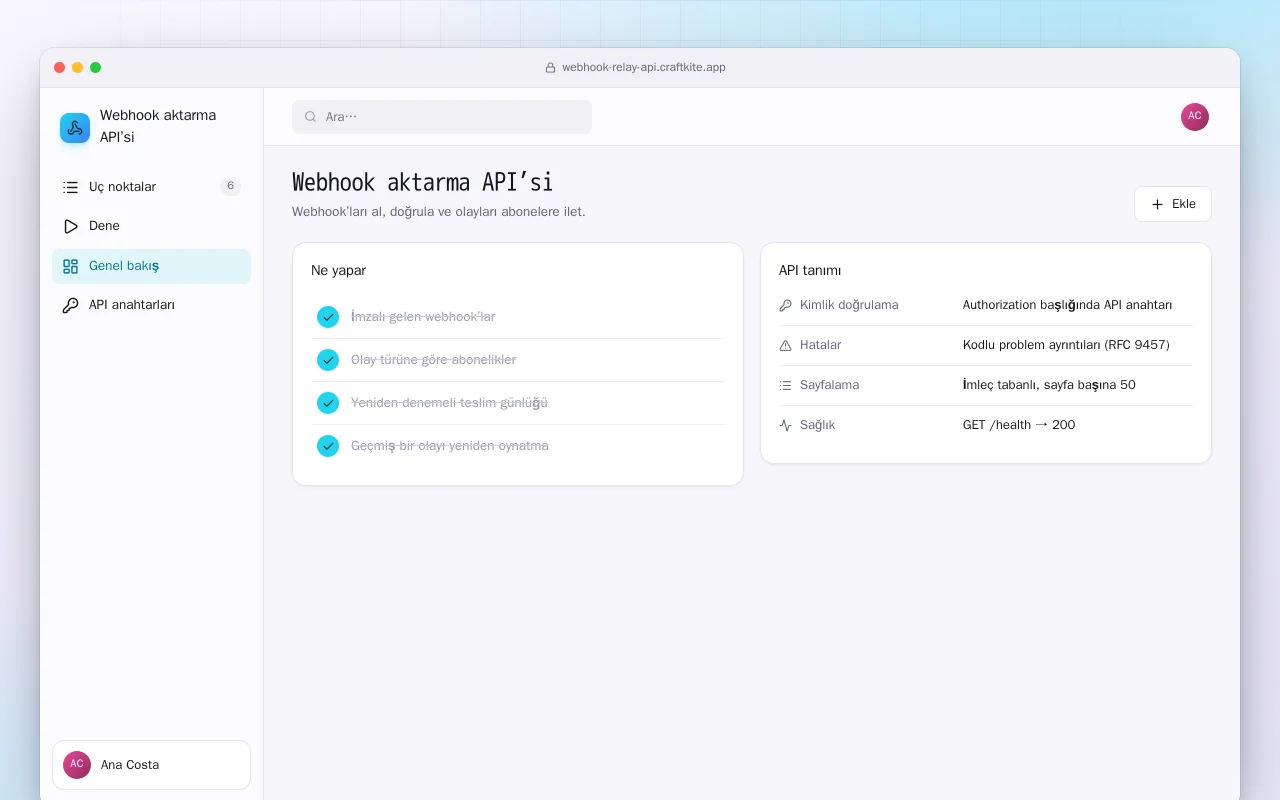The width and height of the screenshot is (1280, 800).
Task: Click the search magnifier icon
Action: coord(311,117)
